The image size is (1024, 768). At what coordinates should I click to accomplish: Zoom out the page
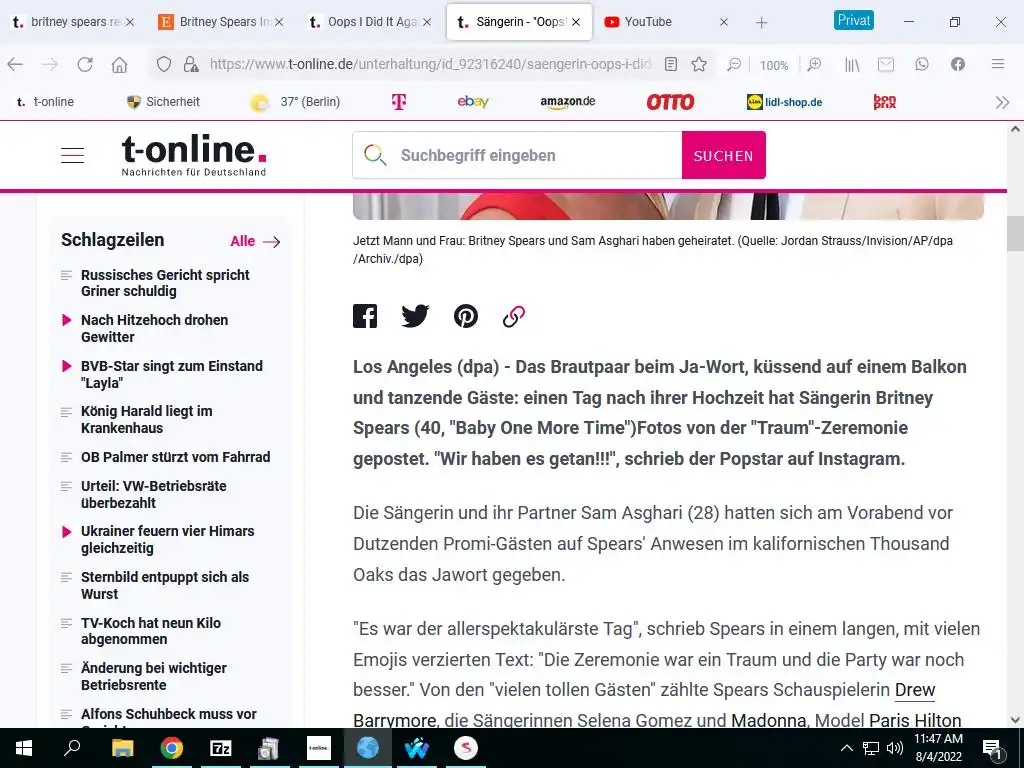[x=734, y=64]
